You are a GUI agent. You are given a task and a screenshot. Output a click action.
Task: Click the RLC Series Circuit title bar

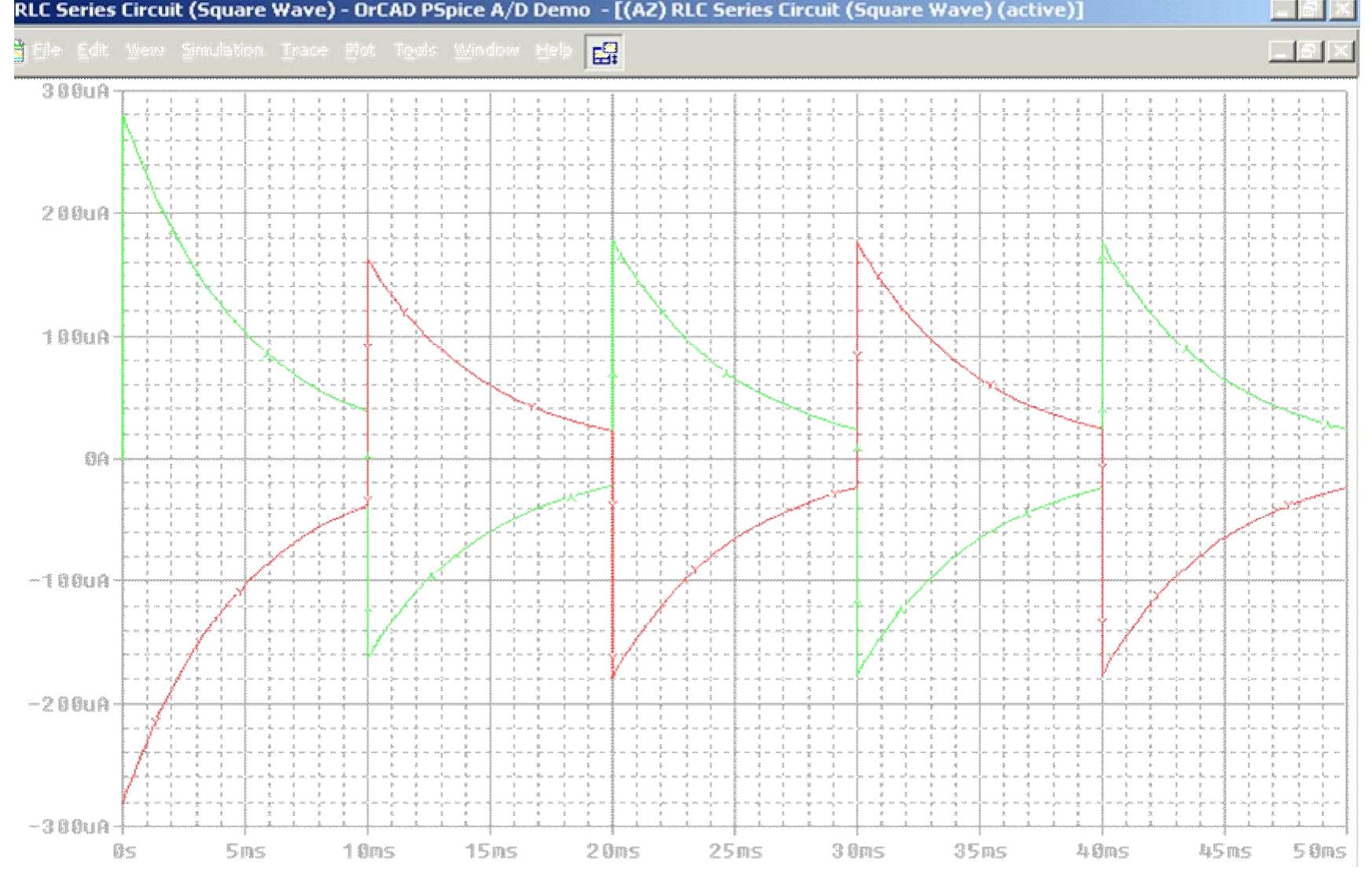pyautogui.click(x=314, y=11)
